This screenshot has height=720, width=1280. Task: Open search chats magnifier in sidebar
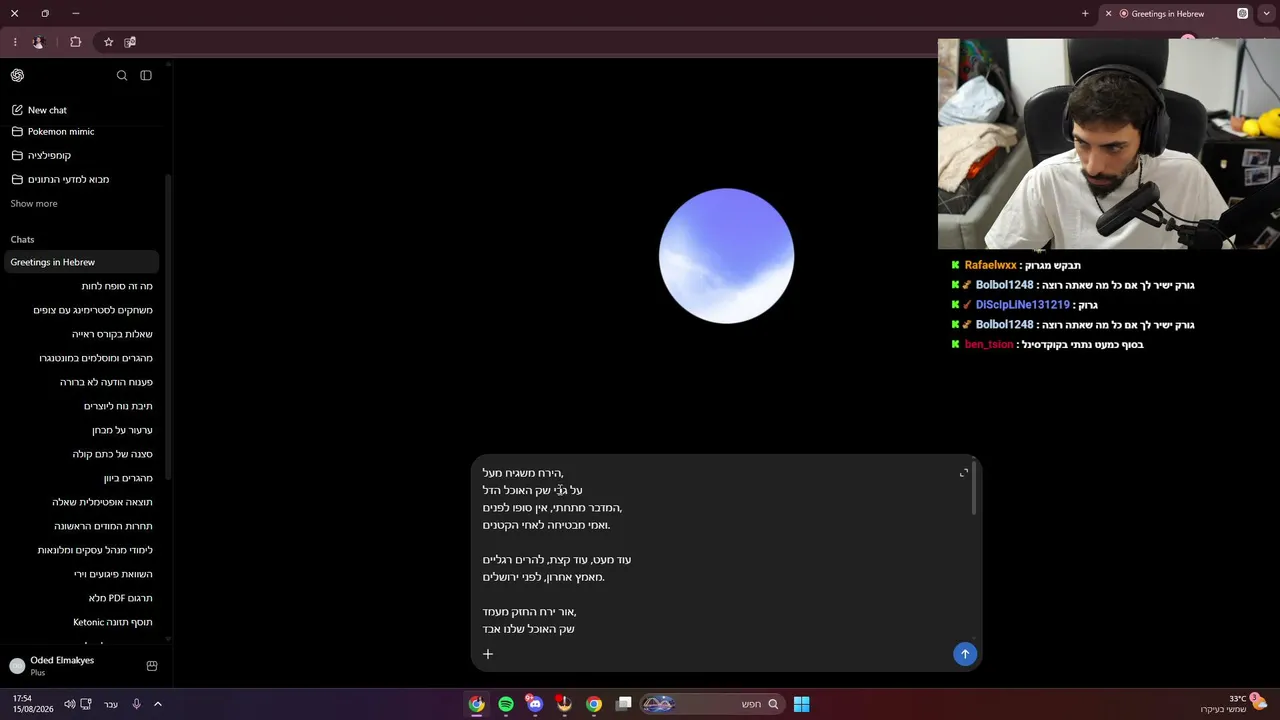coord(122,75)
